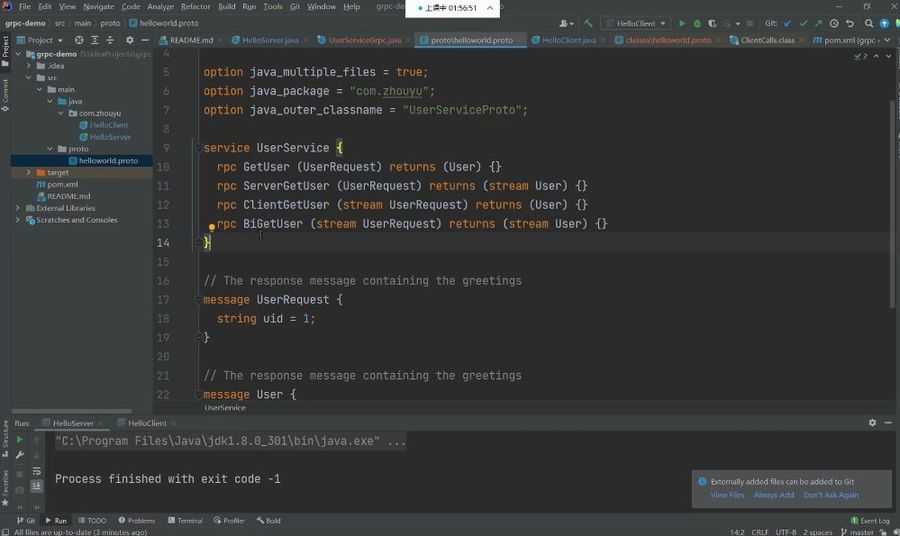Click the Git push arrow icon
The image size is (900, 536).
coord(818,24)
